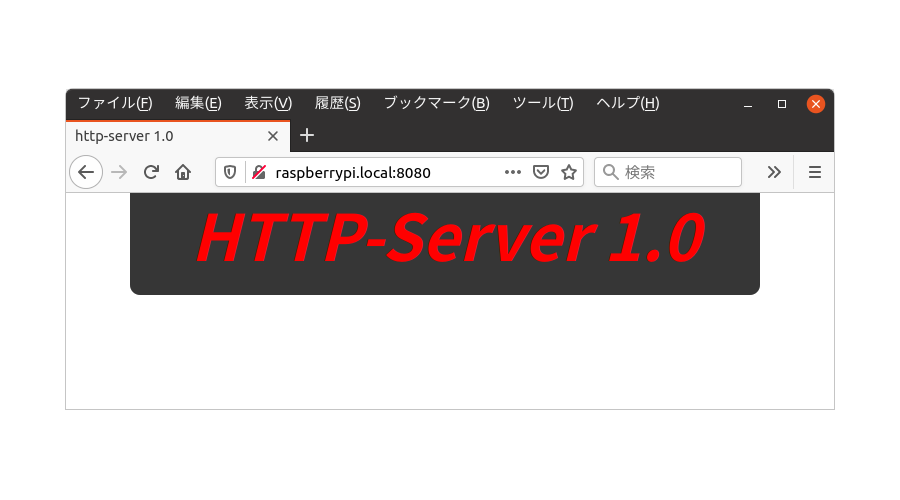Reload the current page
The image size is (900, 500).
pyautogui.click(x=151, y=172)
